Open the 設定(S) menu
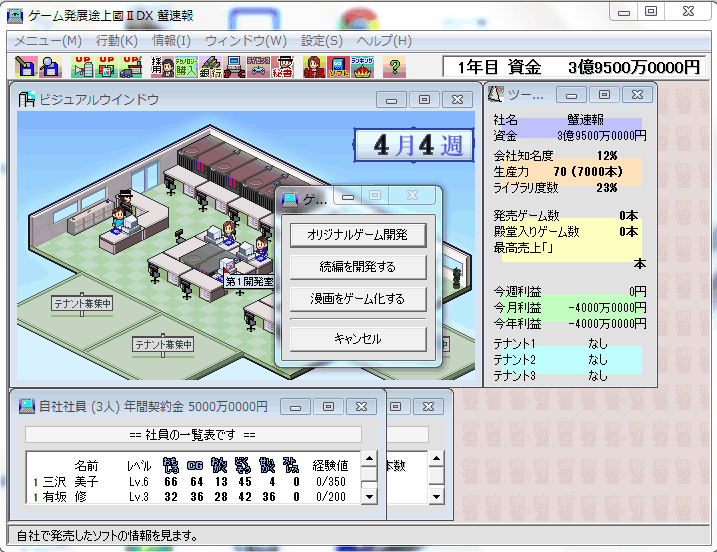This screenshot has height=552, width=717. pos(322,41)
